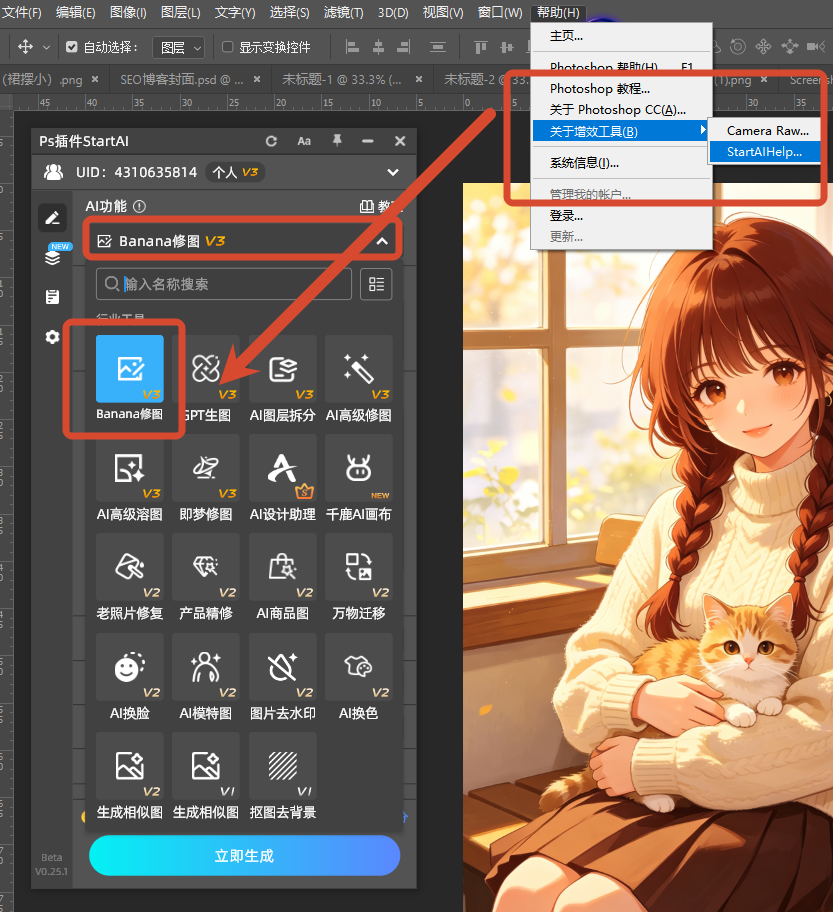Expand the UID account chevron

click(393, 172)
